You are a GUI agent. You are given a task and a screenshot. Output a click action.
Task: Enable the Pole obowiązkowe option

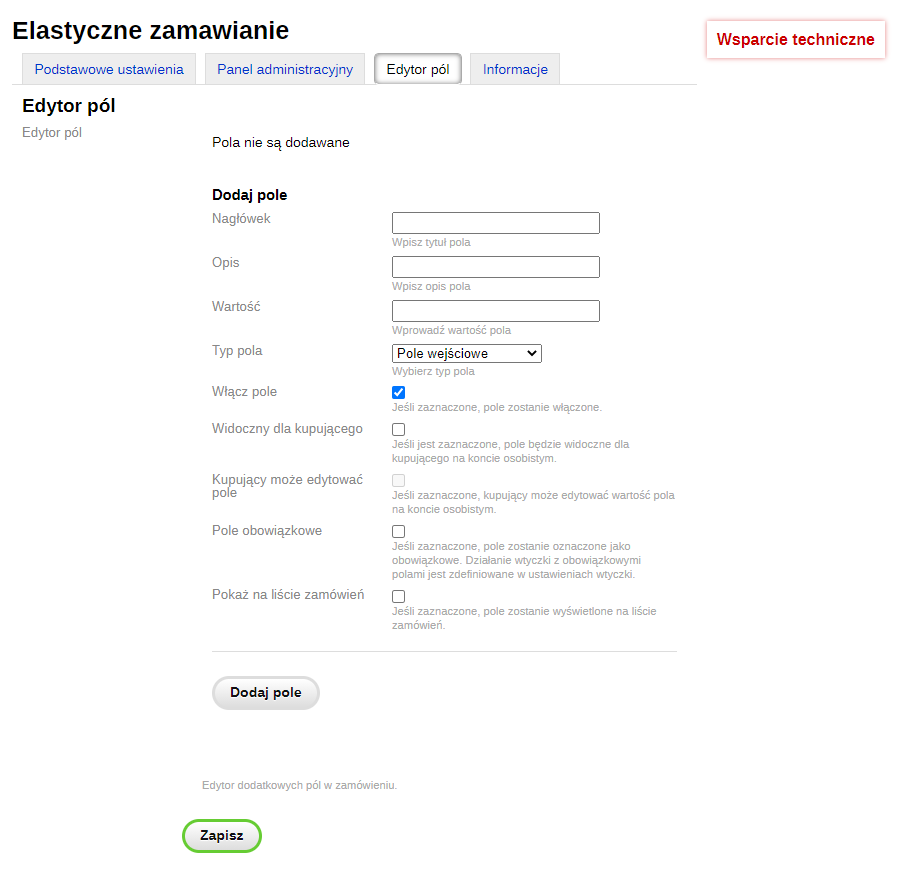(398, 531)
